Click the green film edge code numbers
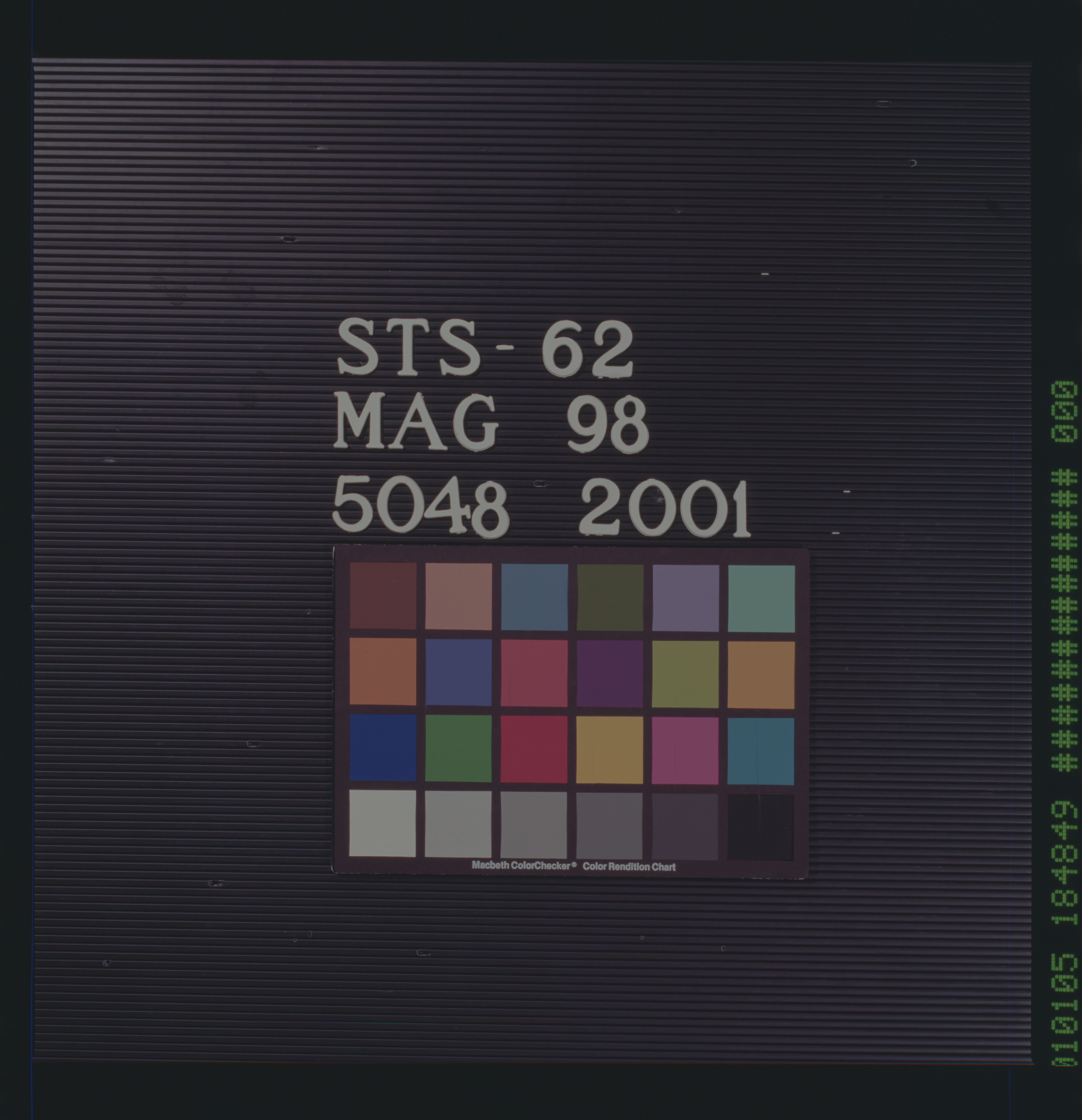Image resolution: width=1082 pixels, height=1120 pixels. click(1064, 857)
